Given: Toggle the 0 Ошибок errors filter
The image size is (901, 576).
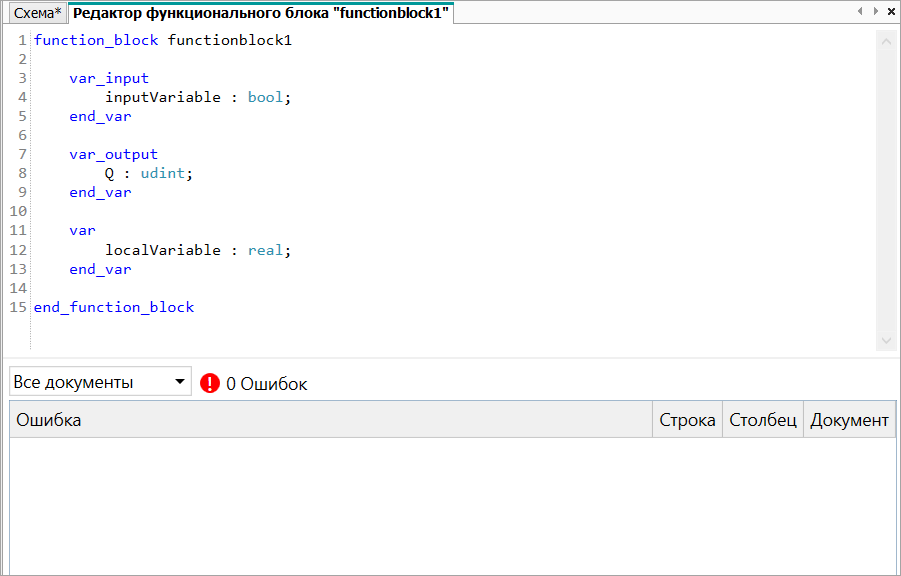Looking at the screenshot, I should coord(266,384).
